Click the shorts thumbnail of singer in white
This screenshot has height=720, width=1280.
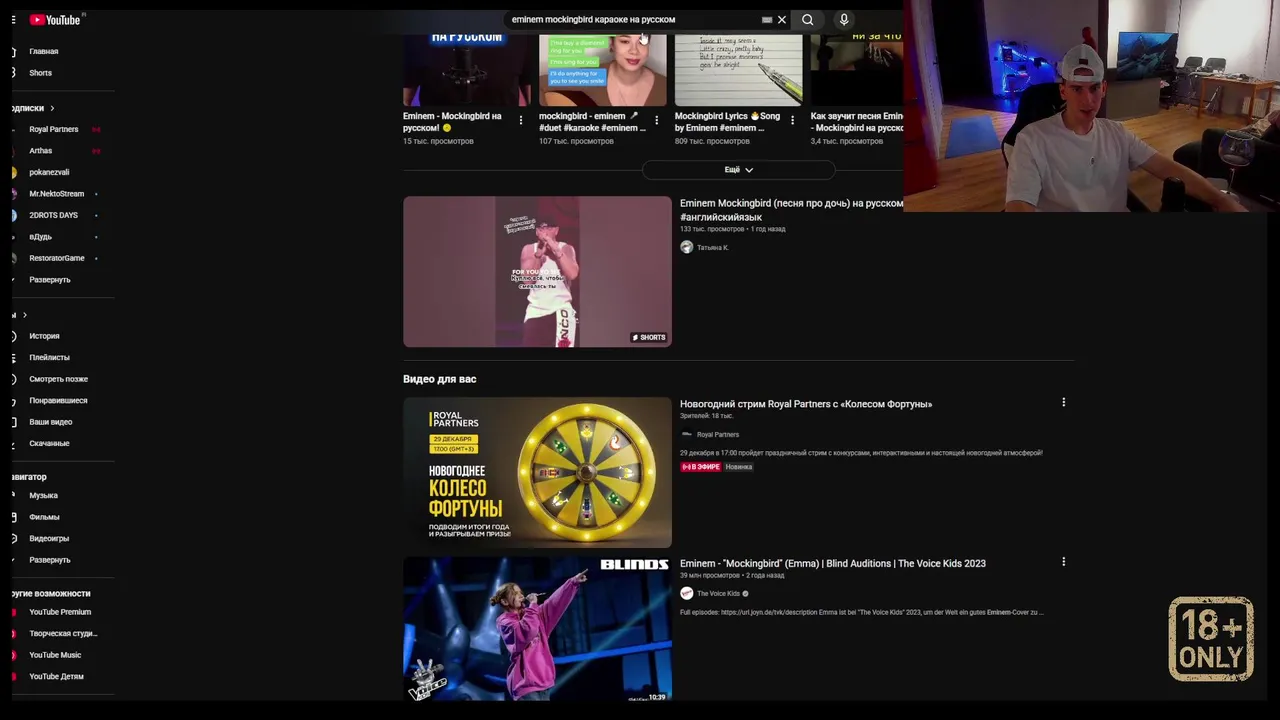[537, 272]
